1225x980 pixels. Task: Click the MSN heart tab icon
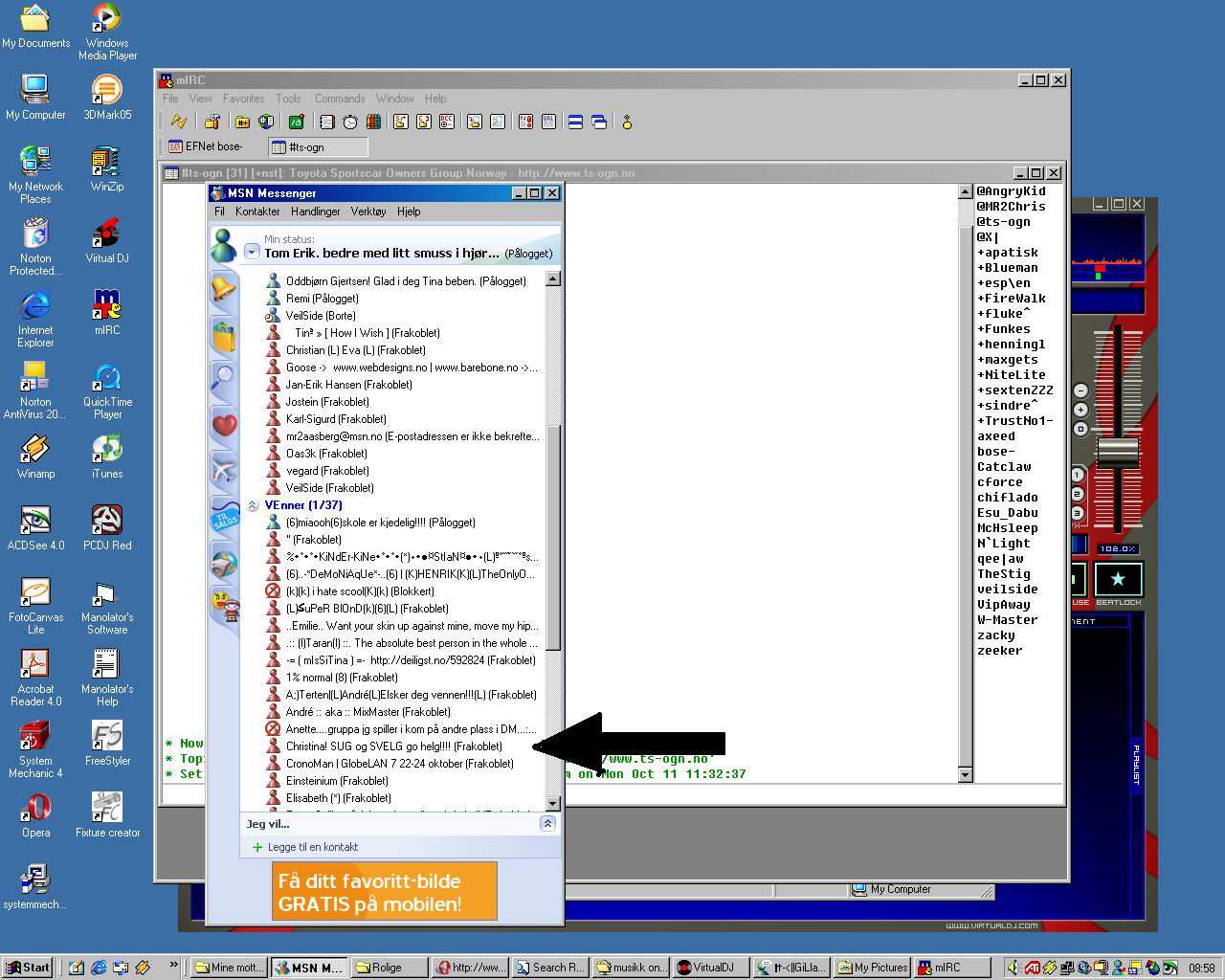[224, 424]
